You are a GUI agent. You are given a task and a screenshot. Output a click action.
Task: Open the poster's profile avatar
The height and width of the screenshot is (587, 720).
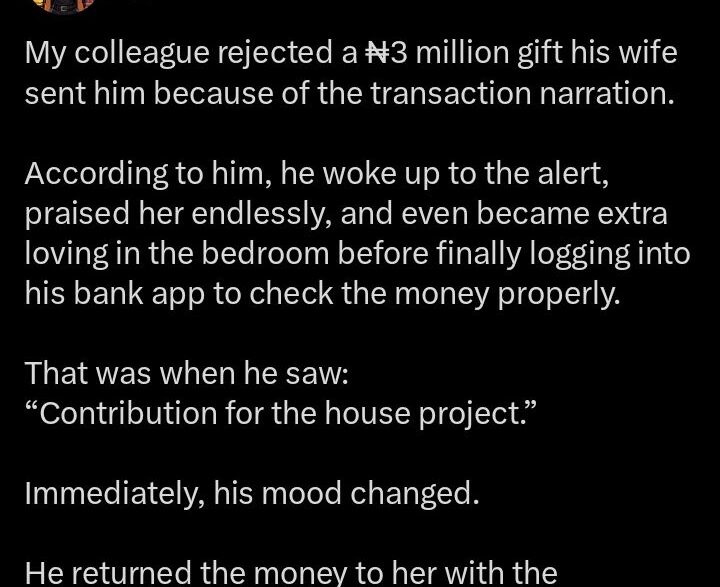(64, 6)
